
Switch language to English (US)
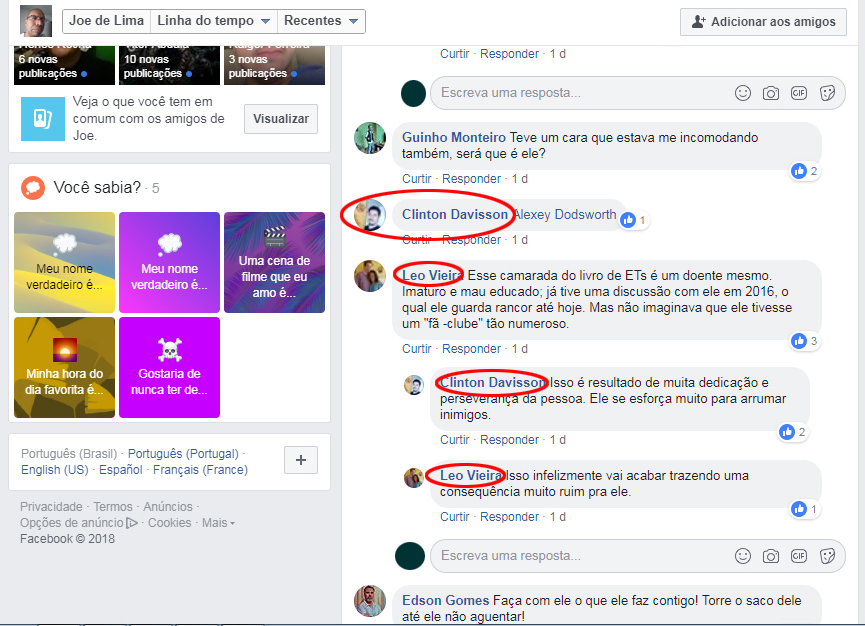click(x=55, y=469)
